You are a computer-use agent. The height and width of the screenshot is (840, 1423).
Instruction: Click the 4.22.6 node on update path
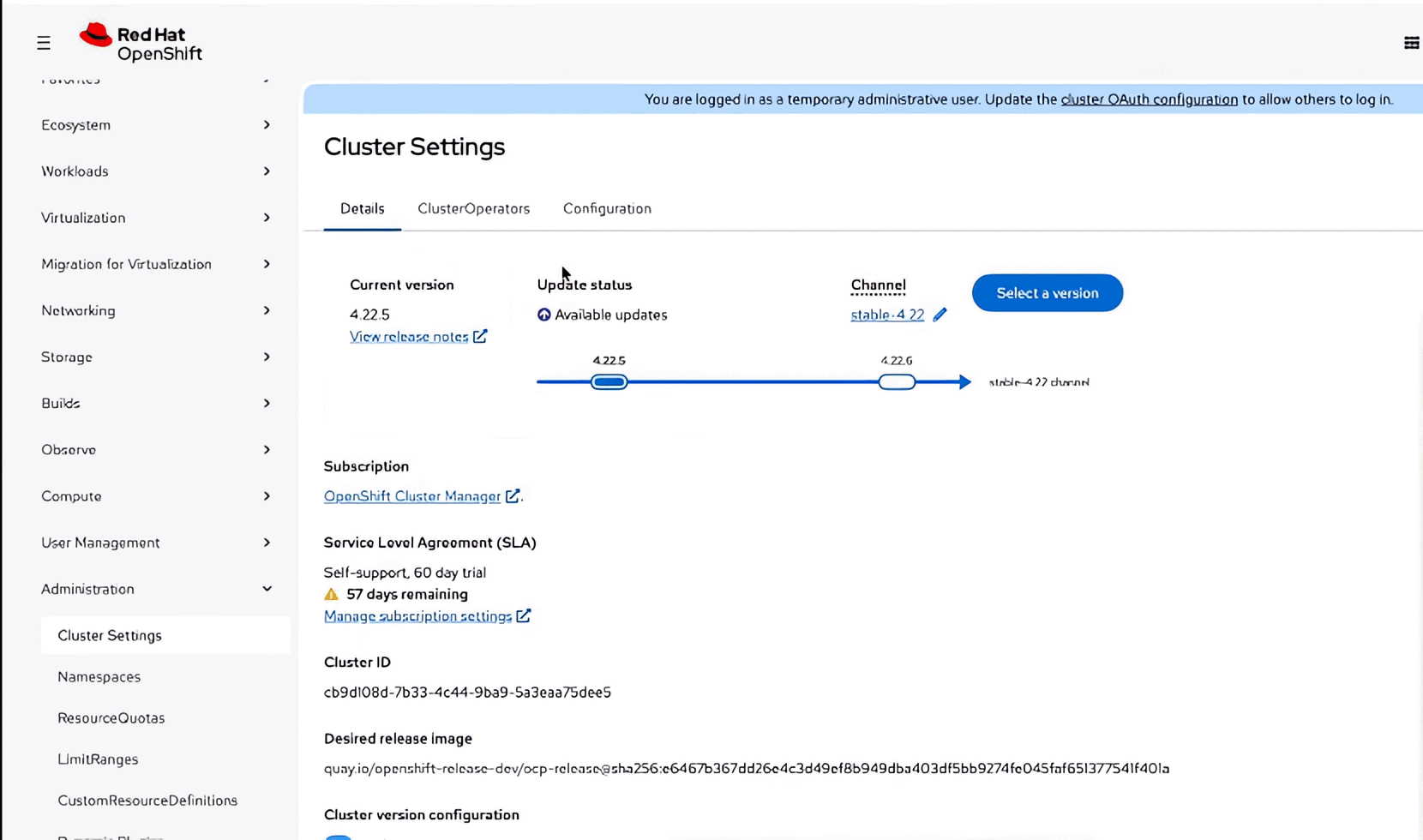897,382
